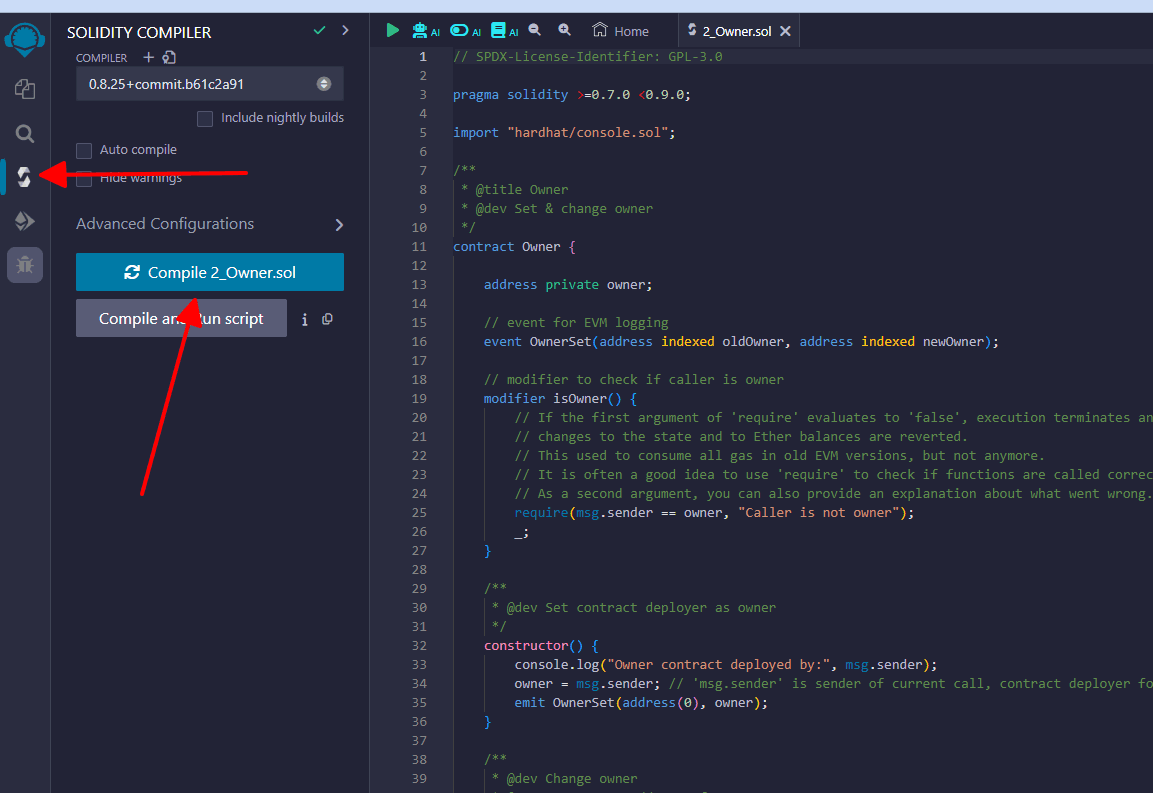Click the SPDX-License-Identifier comment line

coord(588,57)
